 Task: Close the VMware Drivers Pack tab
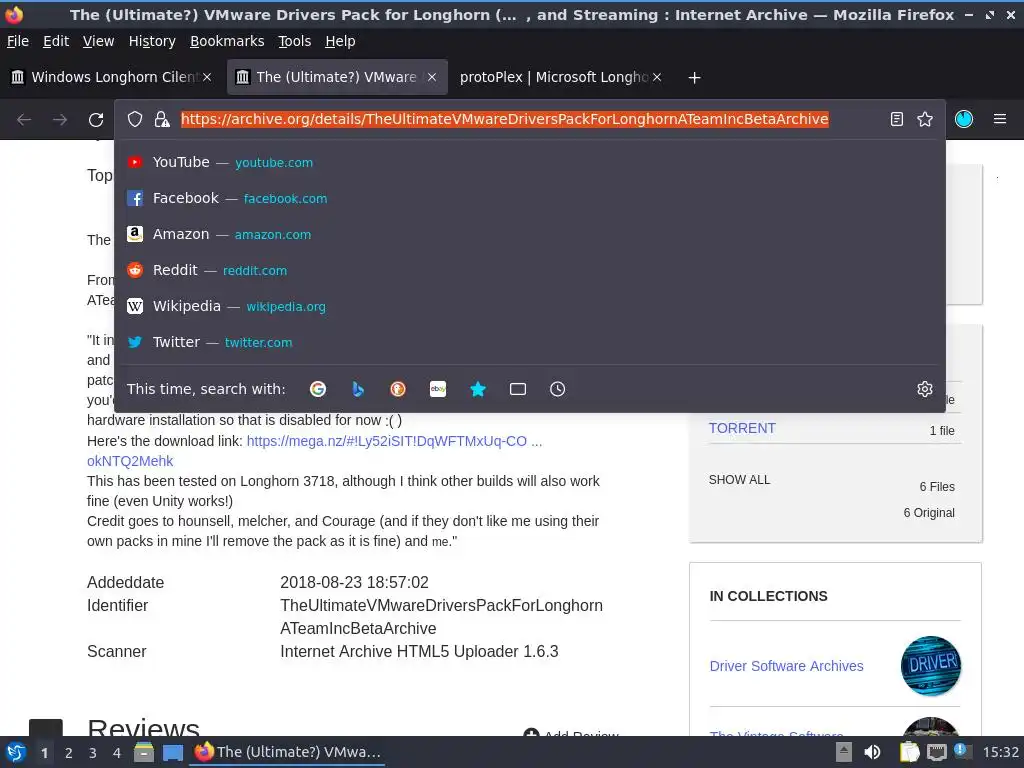[x=432, y=77]
